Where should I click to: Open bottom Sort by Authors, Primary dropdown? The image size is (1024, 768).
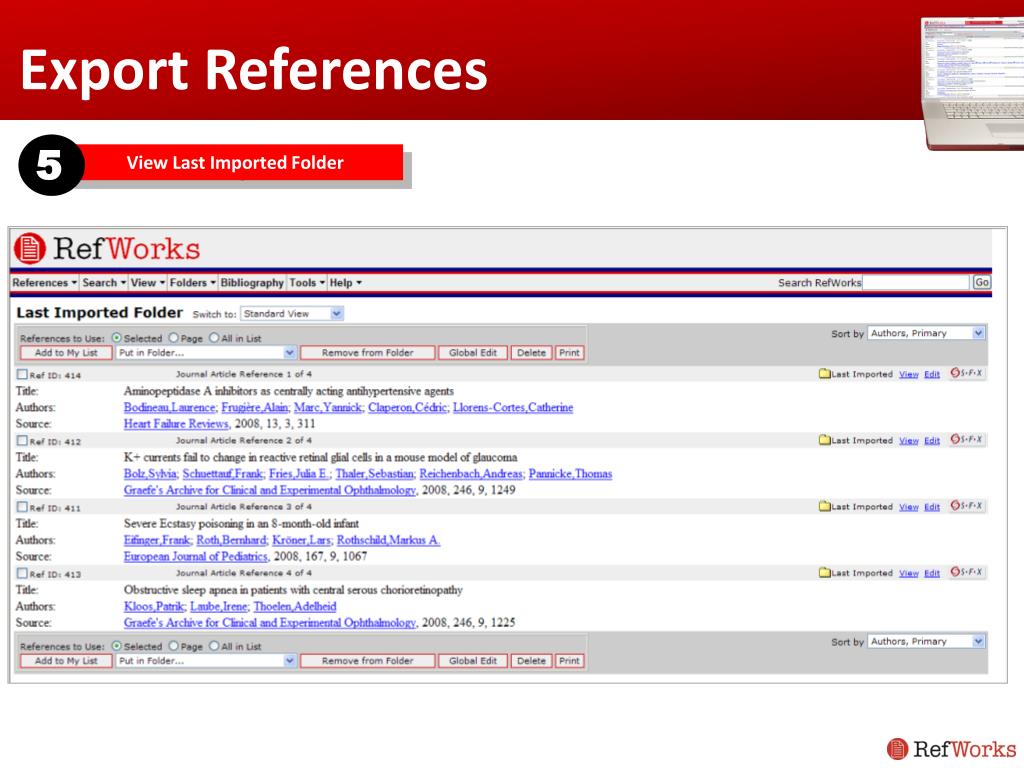926,641
